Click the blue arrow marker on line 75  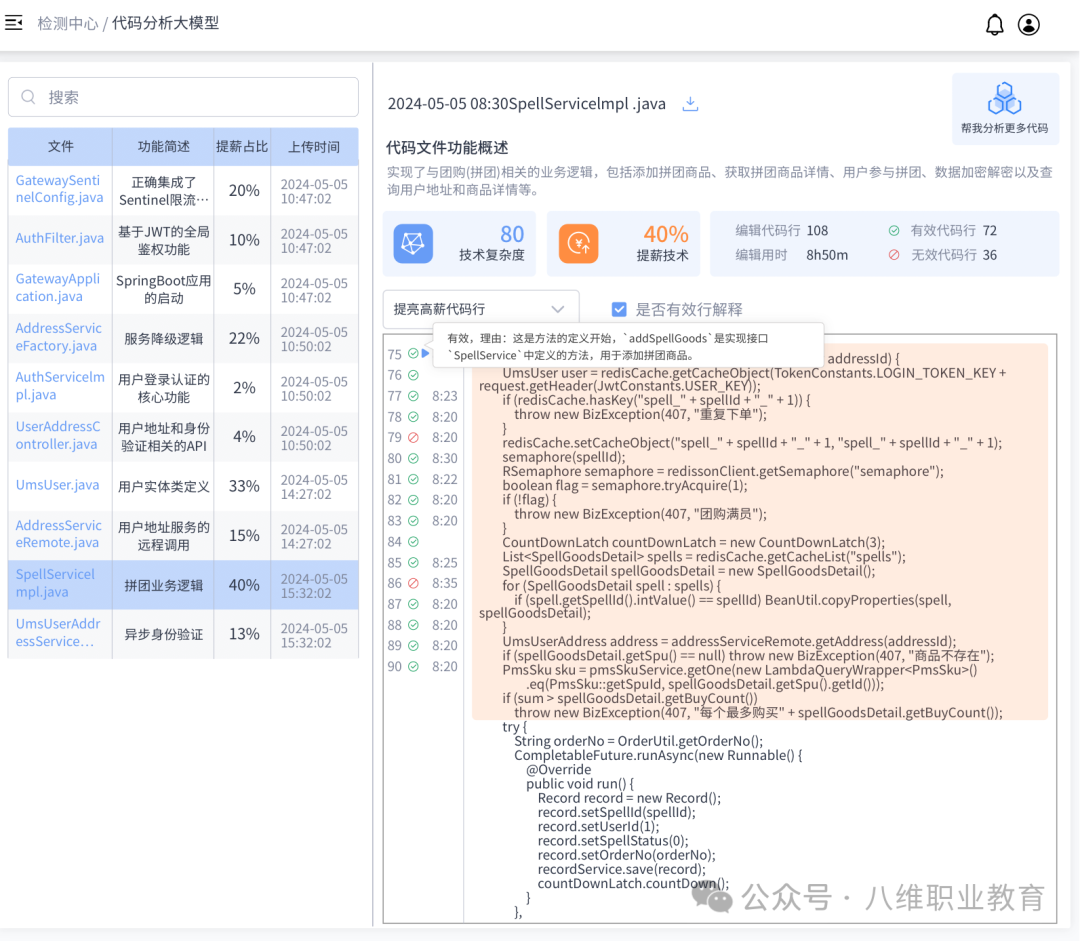tap(426, 353)
